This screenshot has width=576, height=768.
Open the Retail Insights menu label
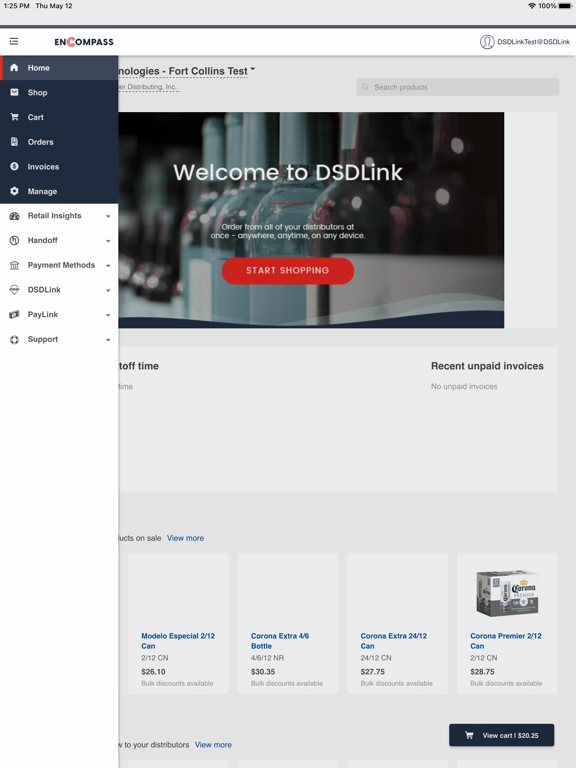(x=54, y=216)
